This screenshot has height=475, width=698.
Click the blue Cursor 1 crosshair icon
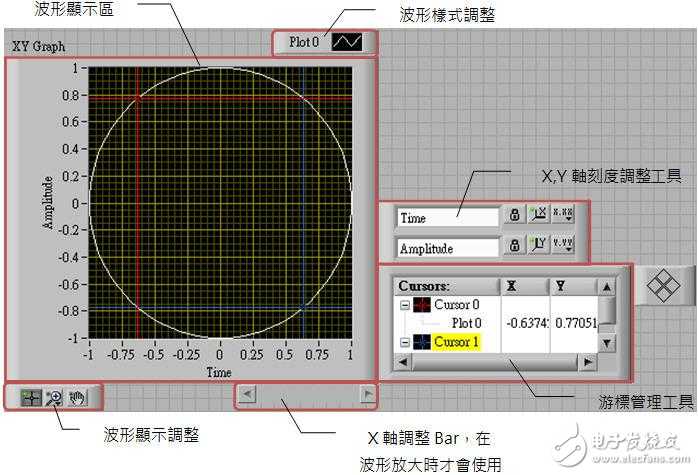coord(422,342)
